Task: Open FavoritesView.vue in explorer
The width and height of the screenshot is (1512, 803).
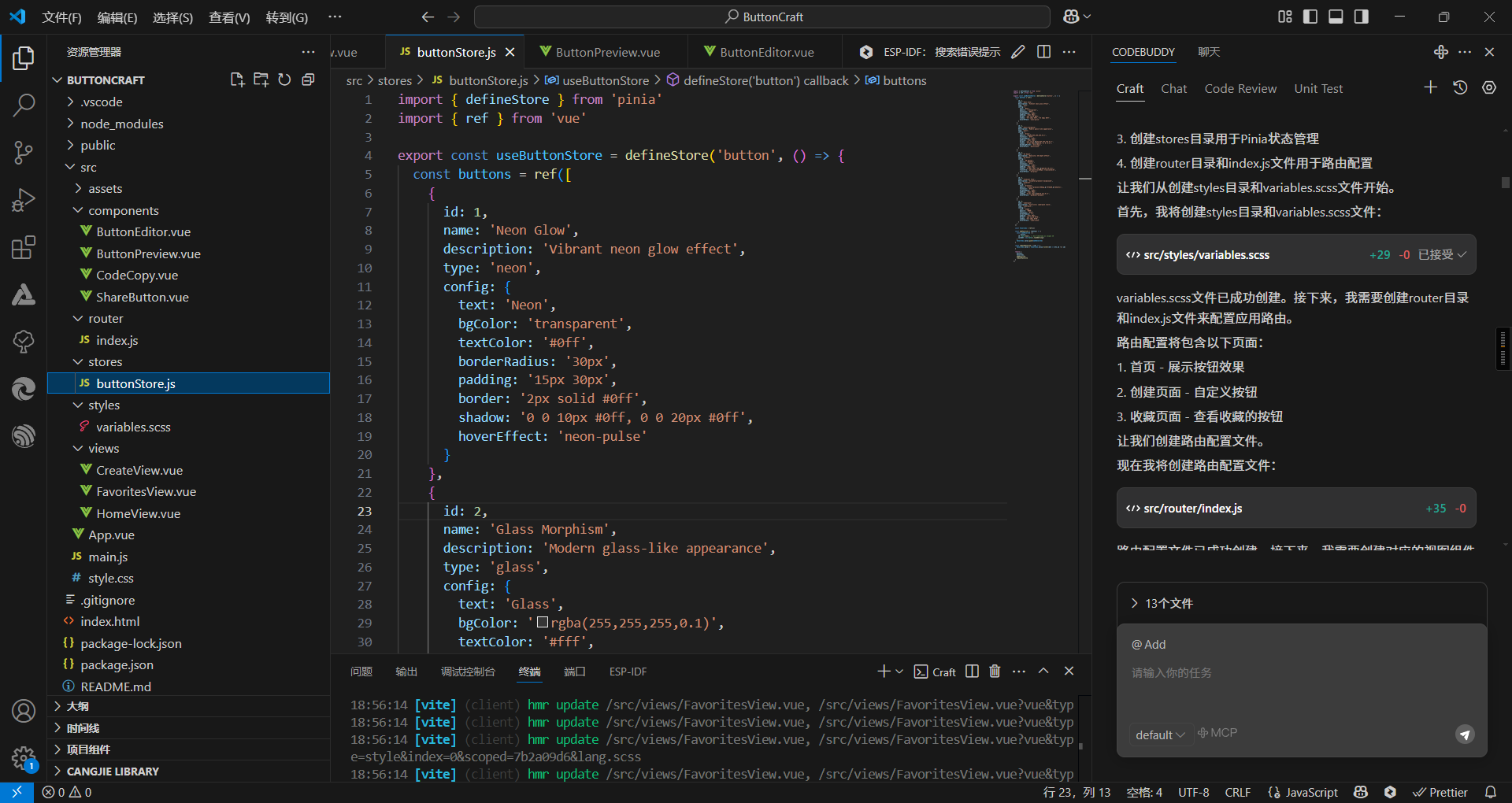Action: point(146,491)
